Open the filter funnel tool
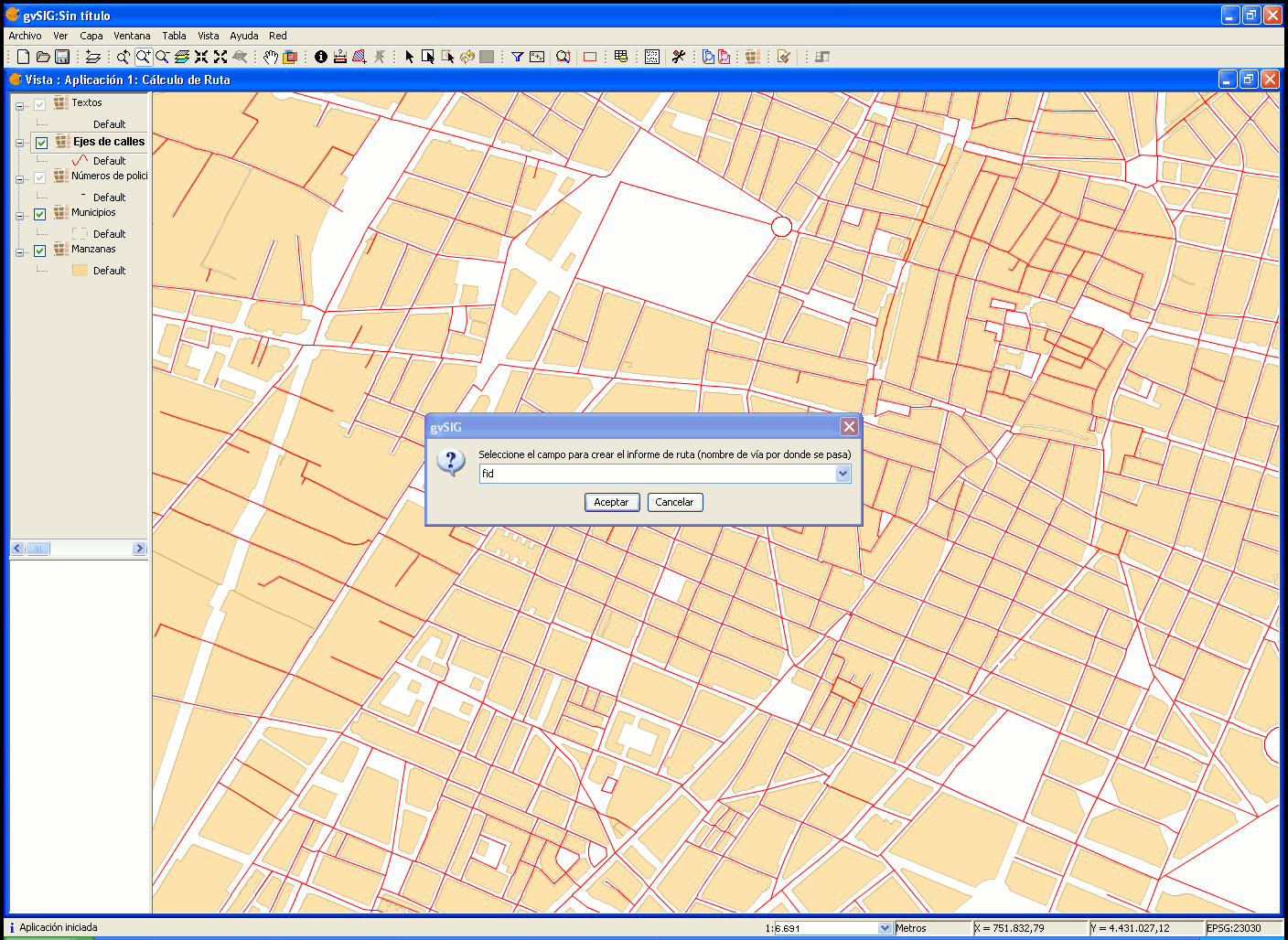 [x=518, y=57]
